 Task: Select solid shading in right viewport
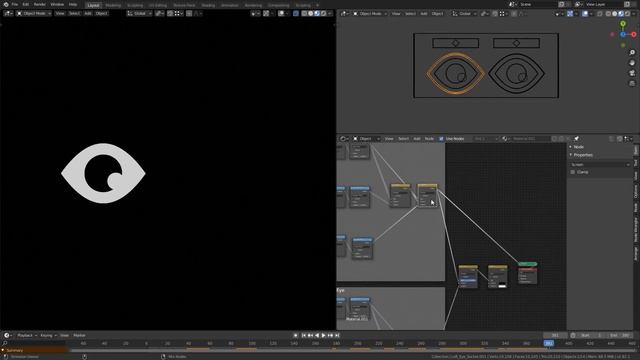click(x=614, y=13)
